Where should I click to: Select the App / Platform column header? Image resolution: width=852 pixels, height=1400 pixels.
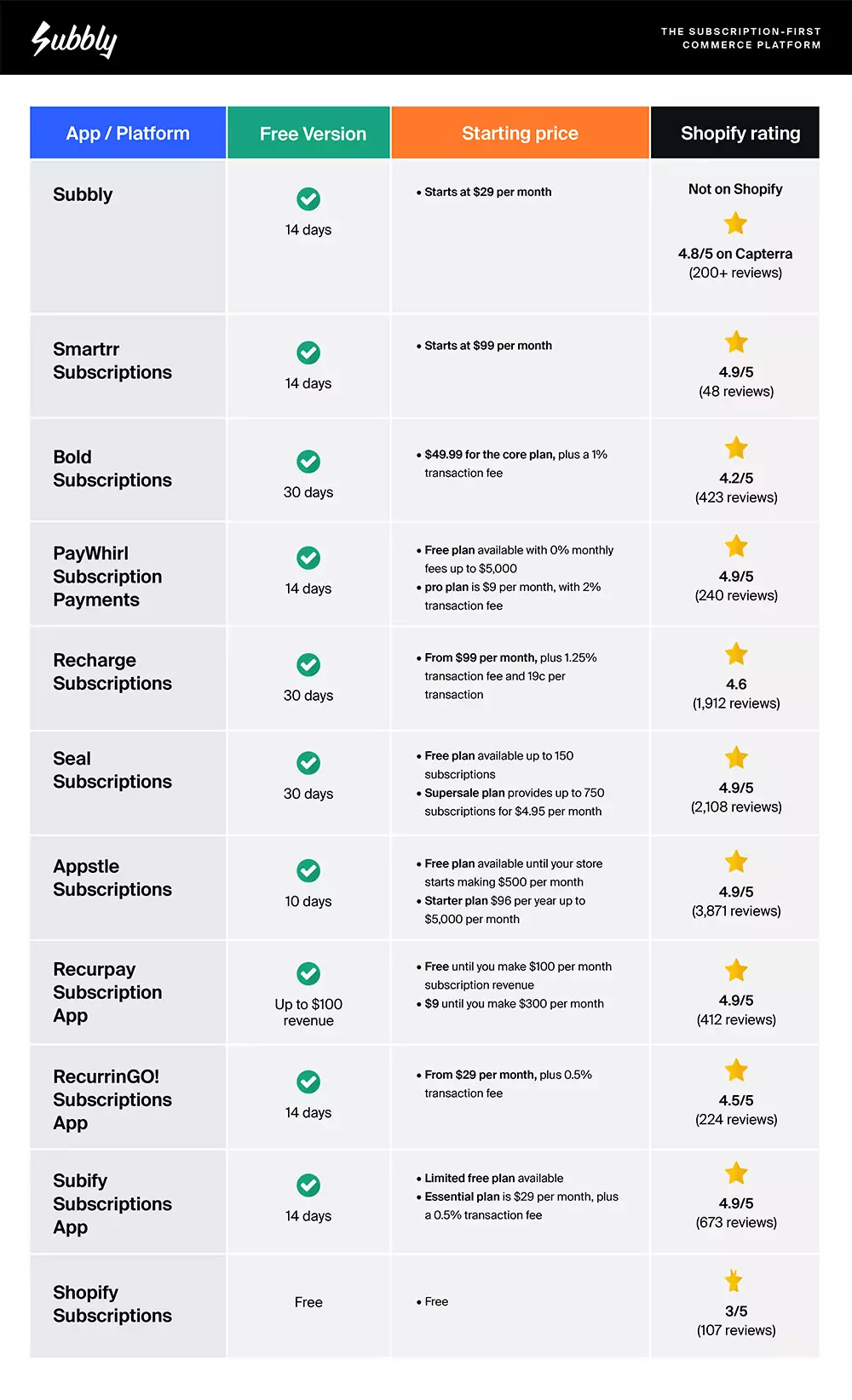[x=128, y=134]
